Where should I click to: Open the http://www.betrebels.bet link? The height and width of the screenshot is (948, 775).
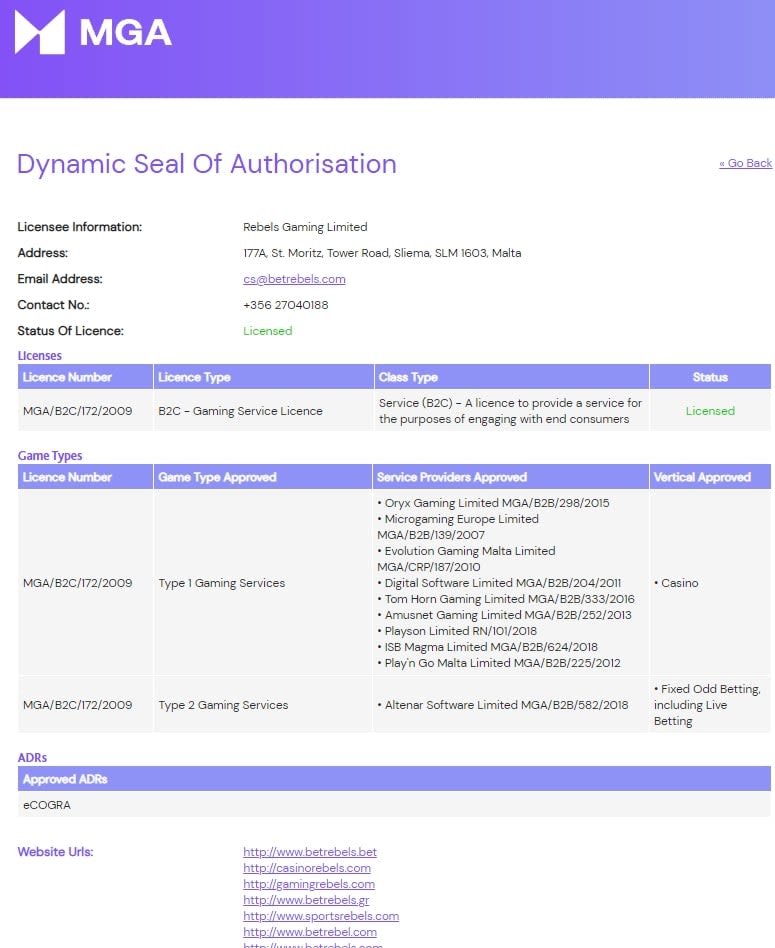(310, 852)
